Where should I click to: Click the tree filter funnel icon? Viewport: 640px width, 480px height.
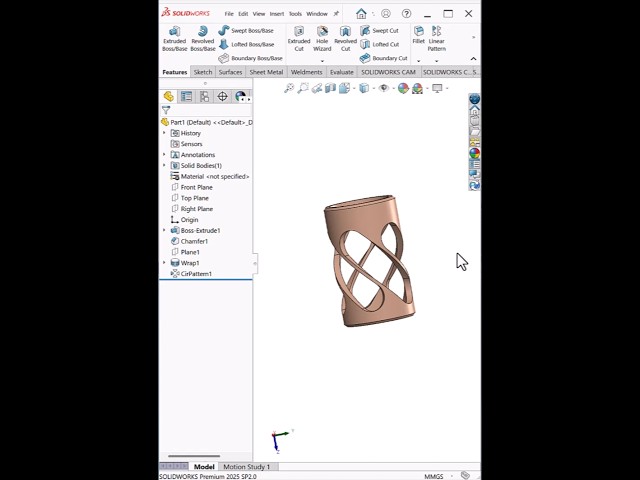click(166, 110)
